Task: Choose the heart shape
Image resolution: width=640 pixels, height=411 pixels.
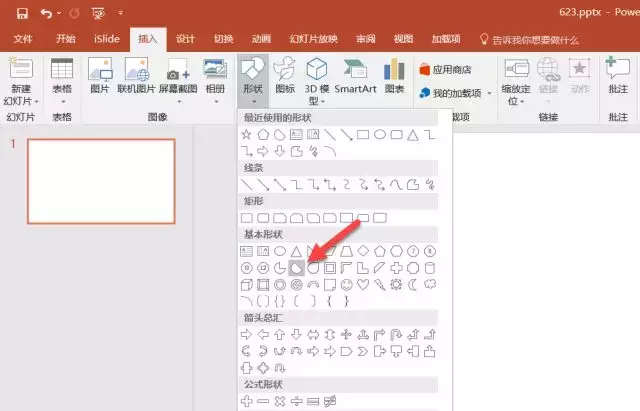Action: (x=363, y=284)
